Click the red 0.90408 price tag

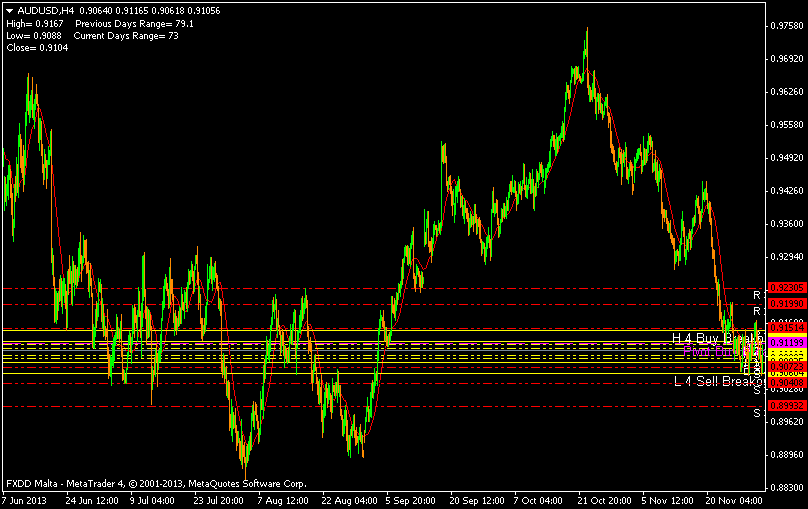[x=786, y=382]
